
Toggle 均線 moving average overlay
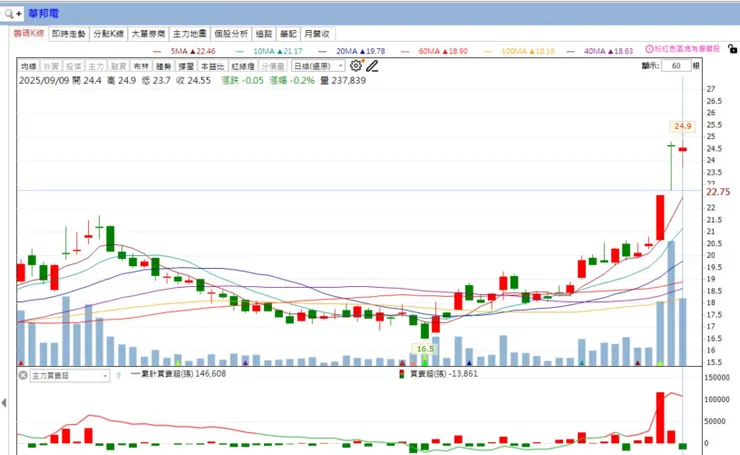[x=29, y=66]
